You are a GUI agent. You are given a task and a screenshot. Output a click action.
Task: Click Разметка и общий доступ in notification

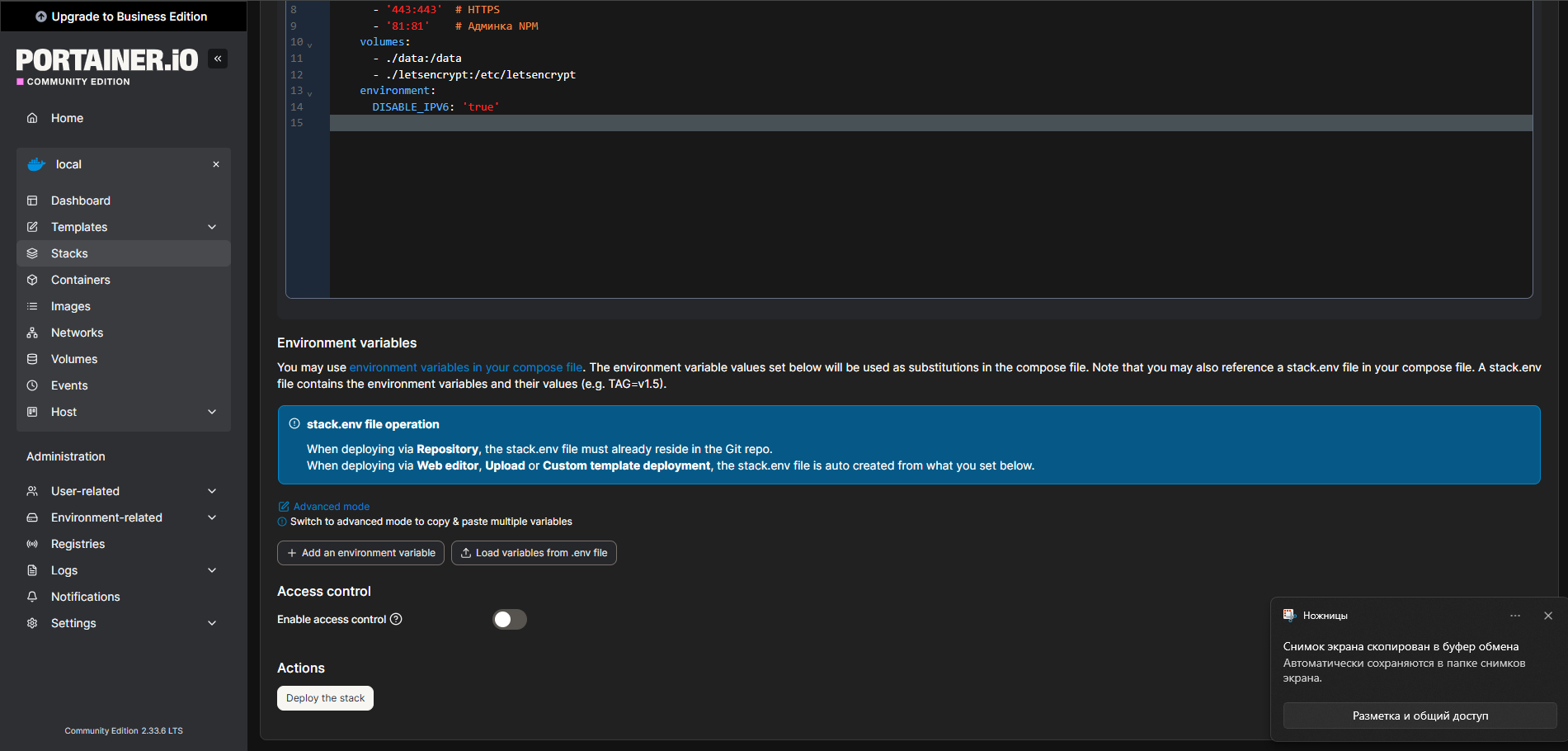tap(1420, 716)
